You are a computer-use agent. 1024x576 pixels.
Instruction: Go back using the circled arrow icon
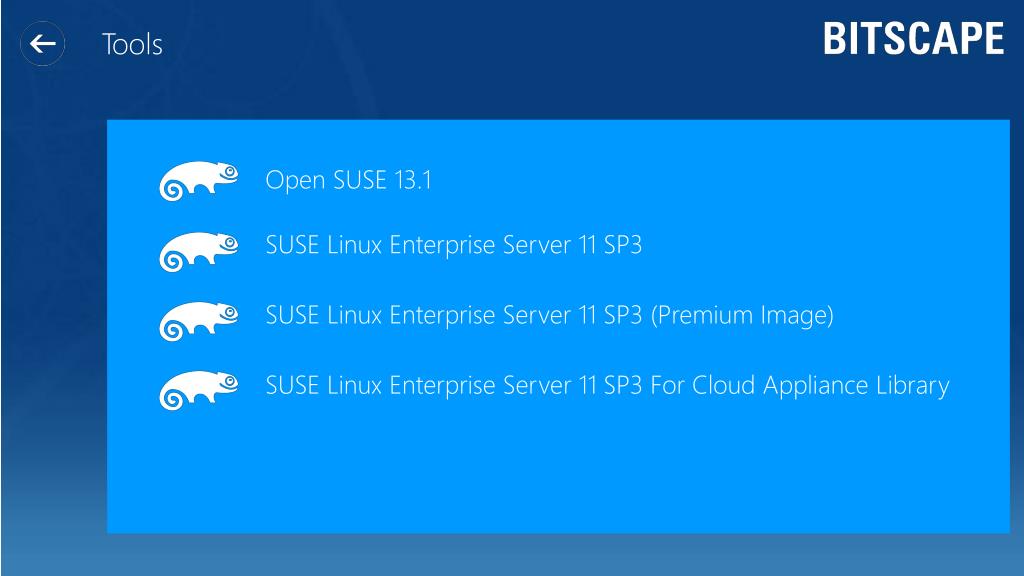click(x=42, y=44)
